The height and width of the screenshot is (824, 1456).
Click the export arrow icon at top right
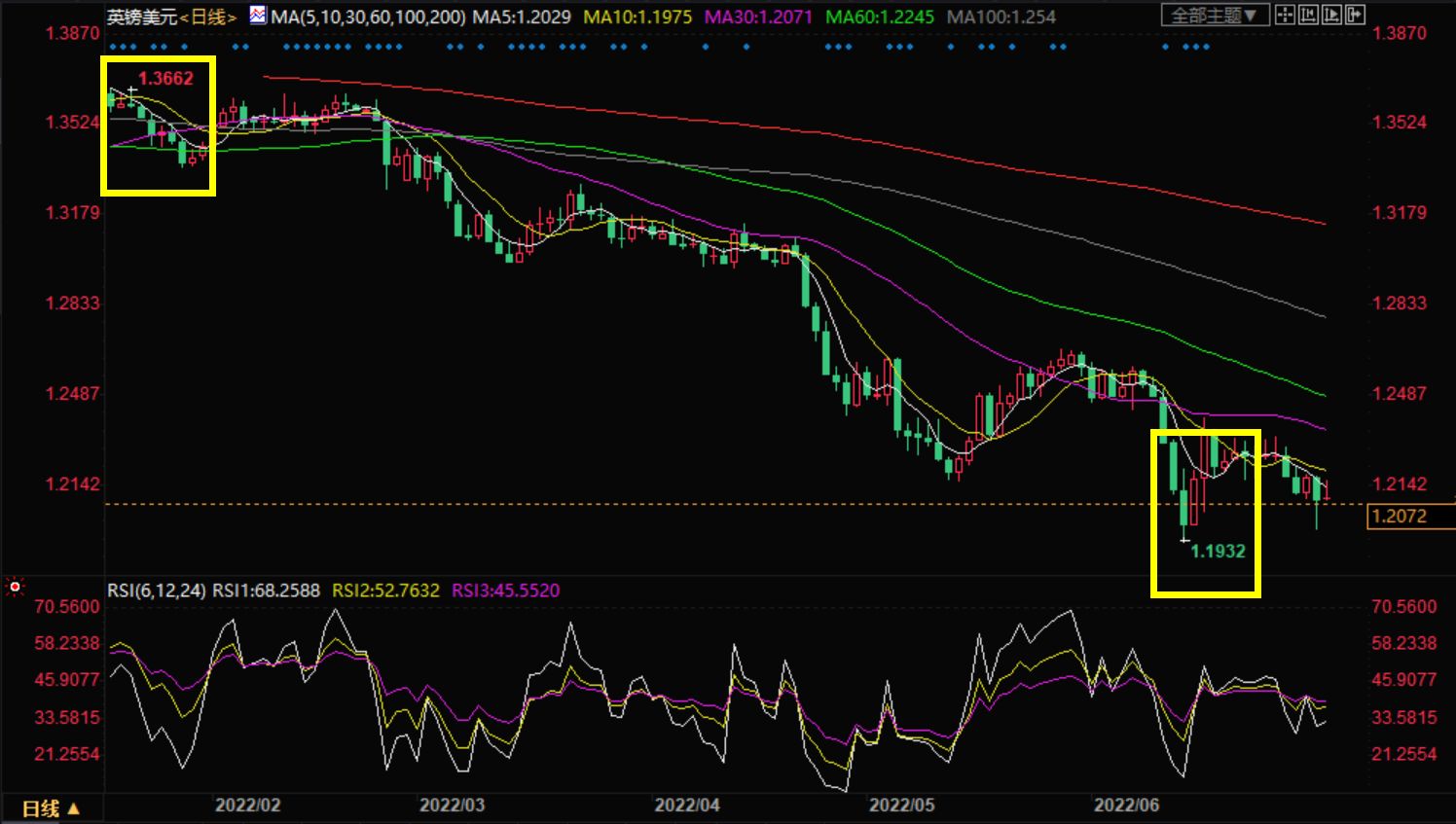point(1355,15)
